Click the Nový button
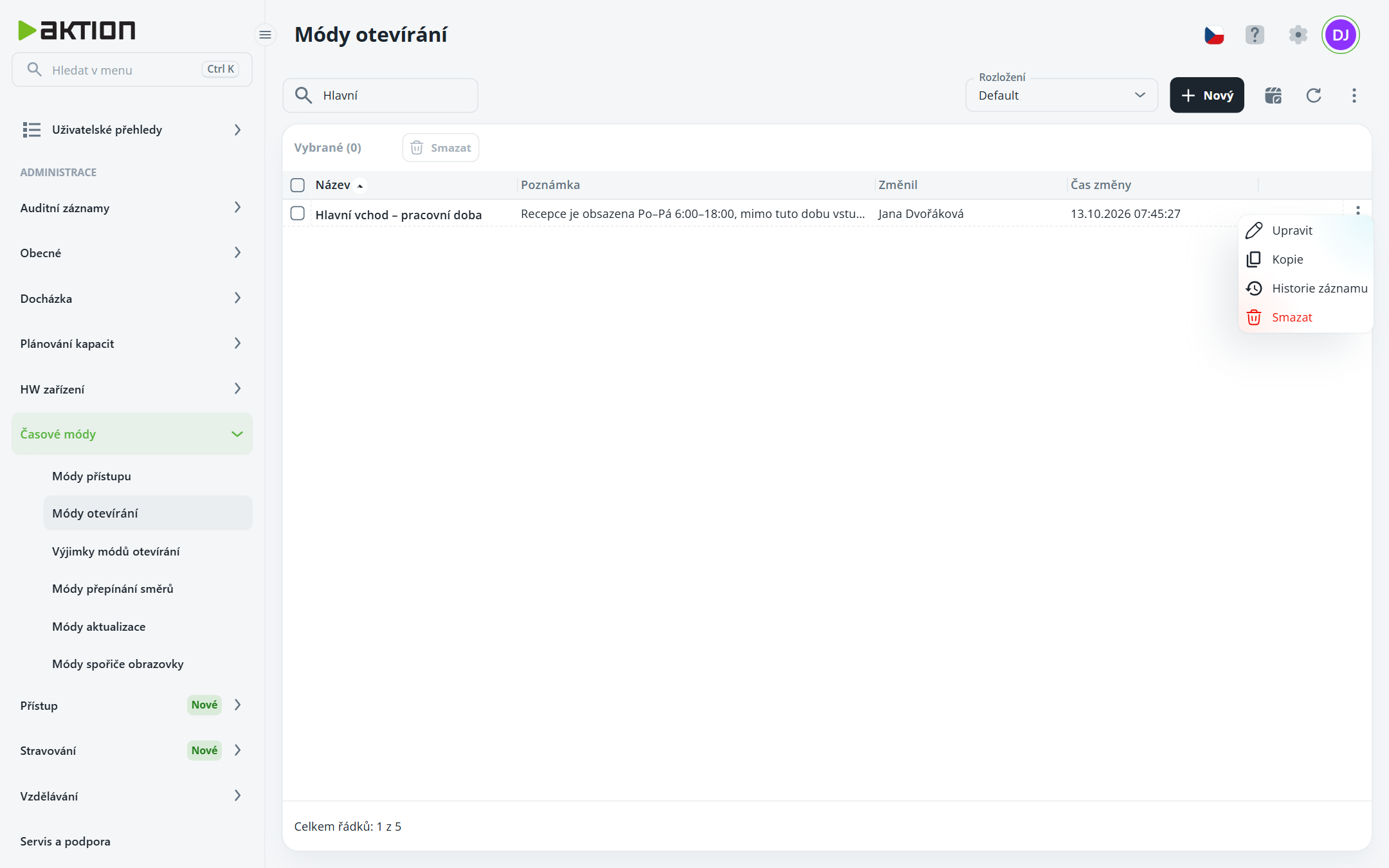Viewport: 1389px width, 868px height. [x=1207, y=95]
